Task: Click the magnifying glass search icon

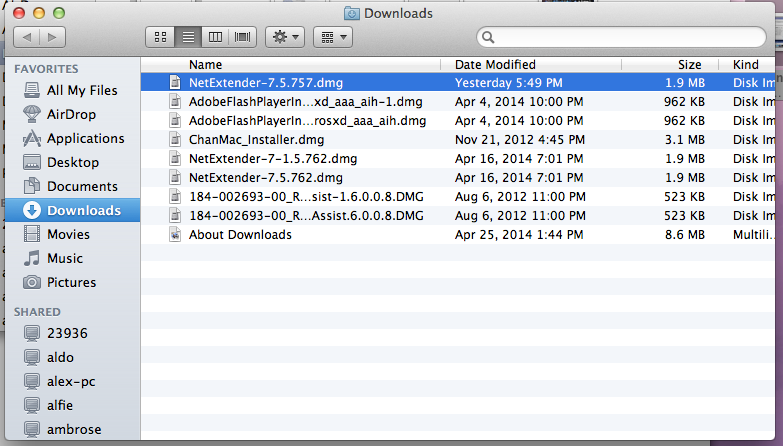Action: click(488, 37)
